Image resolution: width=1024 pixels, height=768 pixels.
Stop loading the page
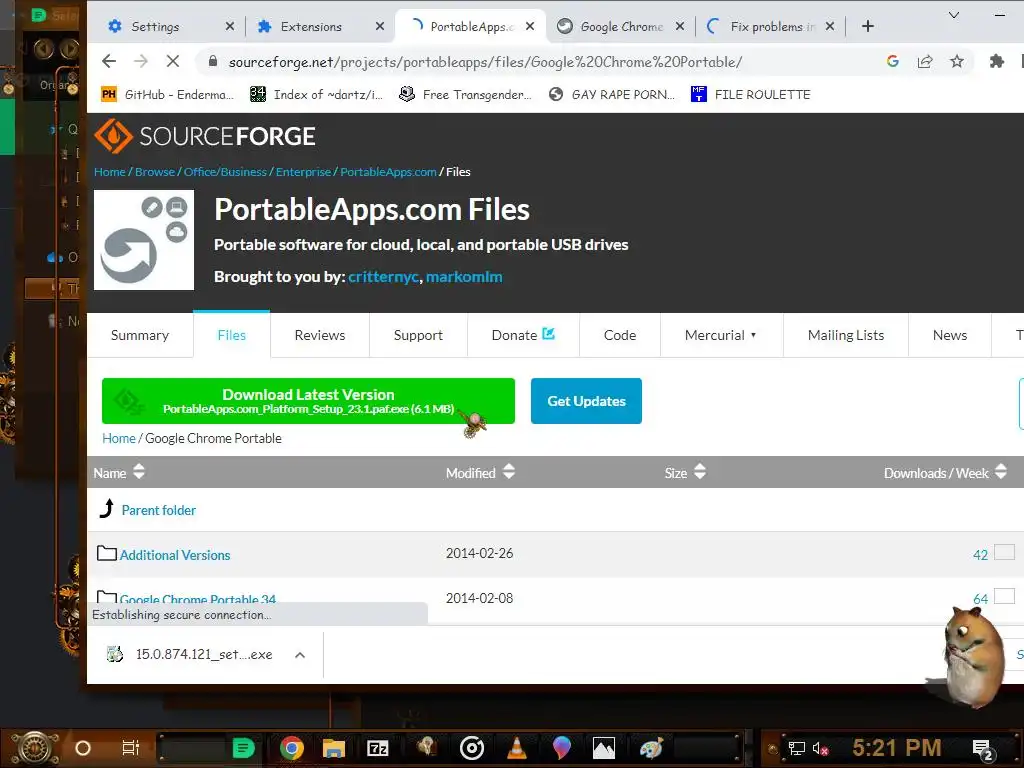click(172, 61)
